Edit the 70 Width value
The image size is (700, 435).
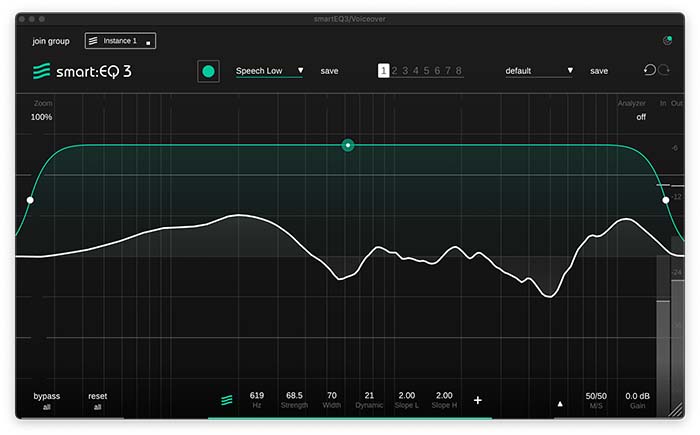(x=332, y=396)
